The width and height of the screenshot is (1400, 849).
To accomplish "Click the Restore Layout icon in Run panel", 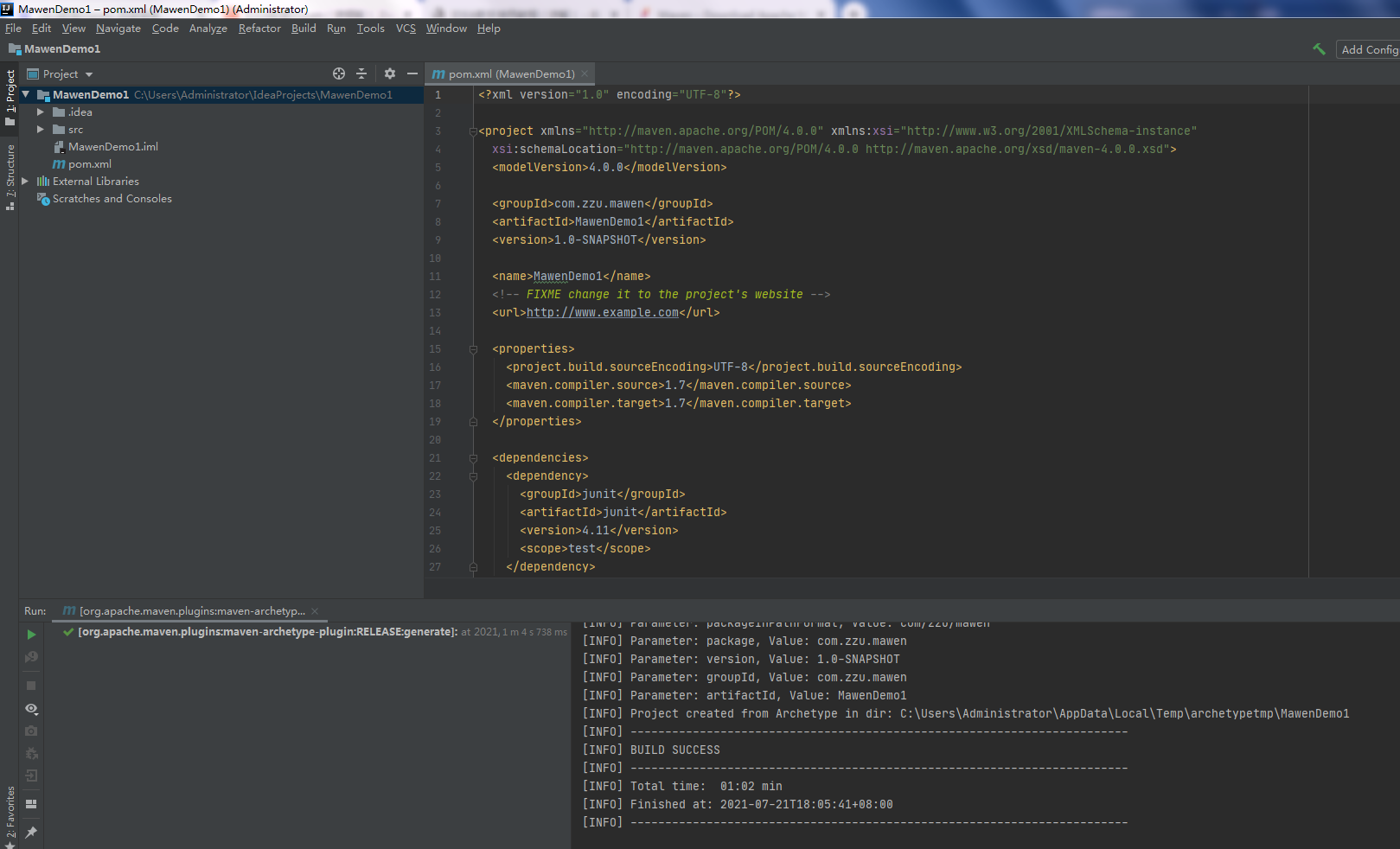I will tap(31, 804).
